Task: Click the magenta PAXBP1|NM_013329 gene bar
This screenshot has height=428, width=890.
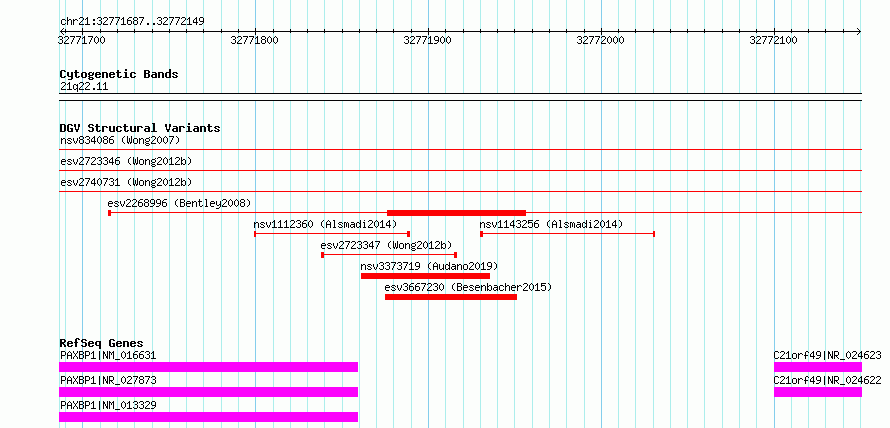Action: [x=208, y=417]
